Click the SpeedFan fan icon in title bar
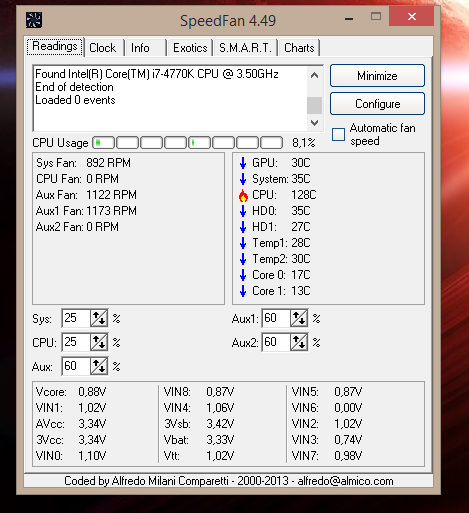The height and width of the screenshot is (513, 469). click(x=34, y=20)
